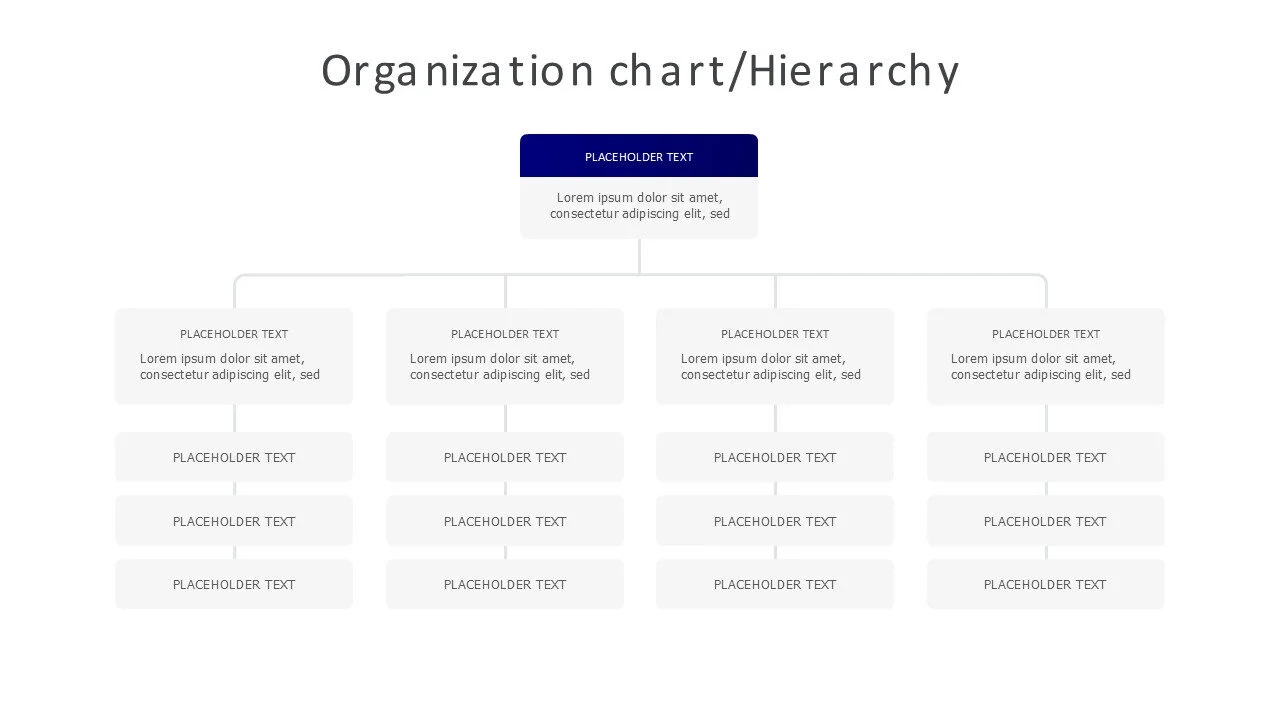
Task: Select the top PLACEHOLDER TEXT box in column four
Action: (x=1045, y=457)
